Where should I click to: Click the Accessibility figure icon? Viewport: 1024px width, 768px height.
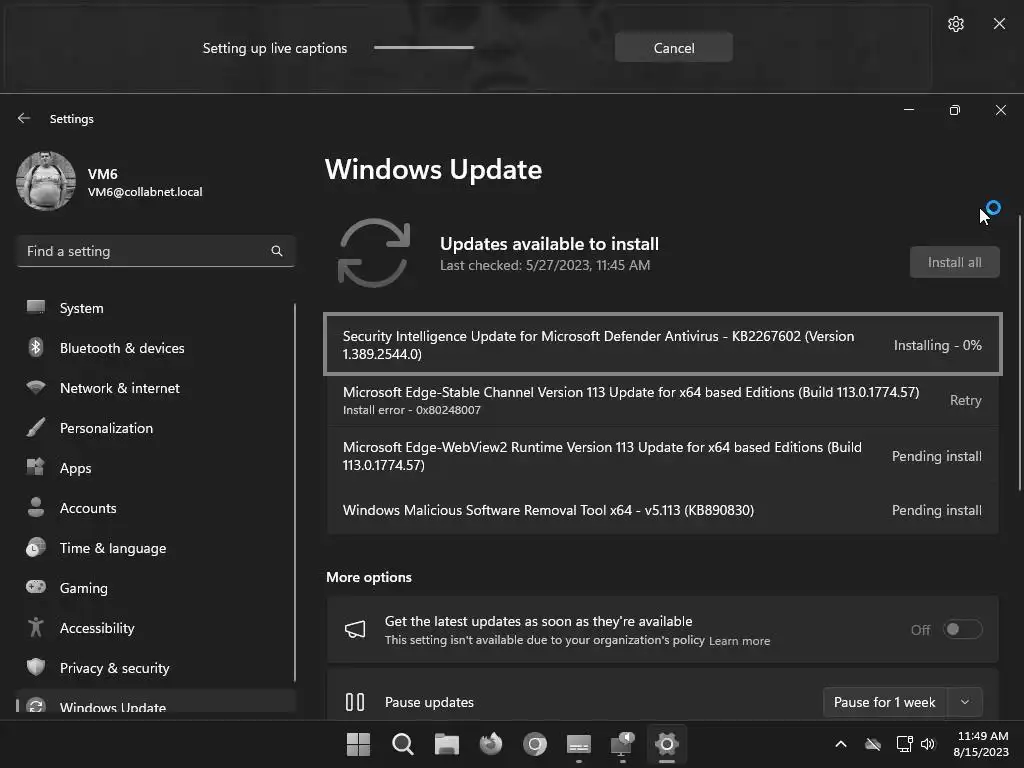coord(36,627)
